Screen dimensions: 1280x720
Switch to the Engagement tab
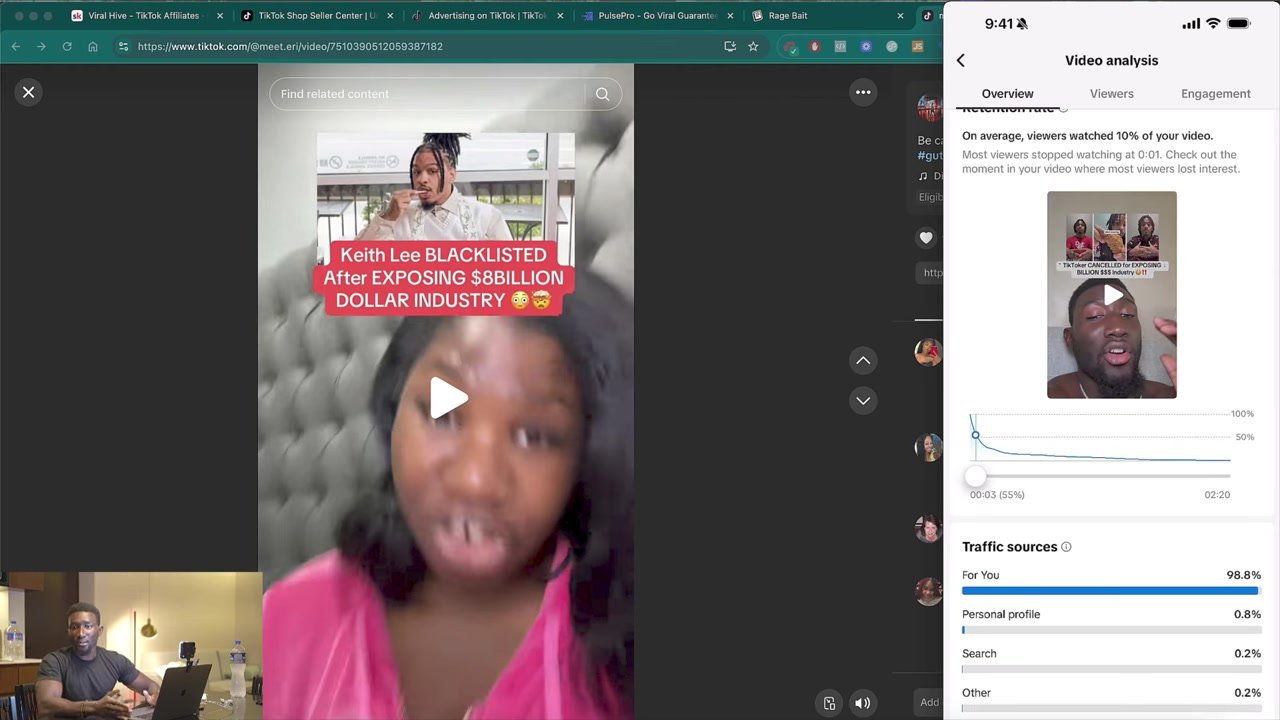(x=1215, y=94)
